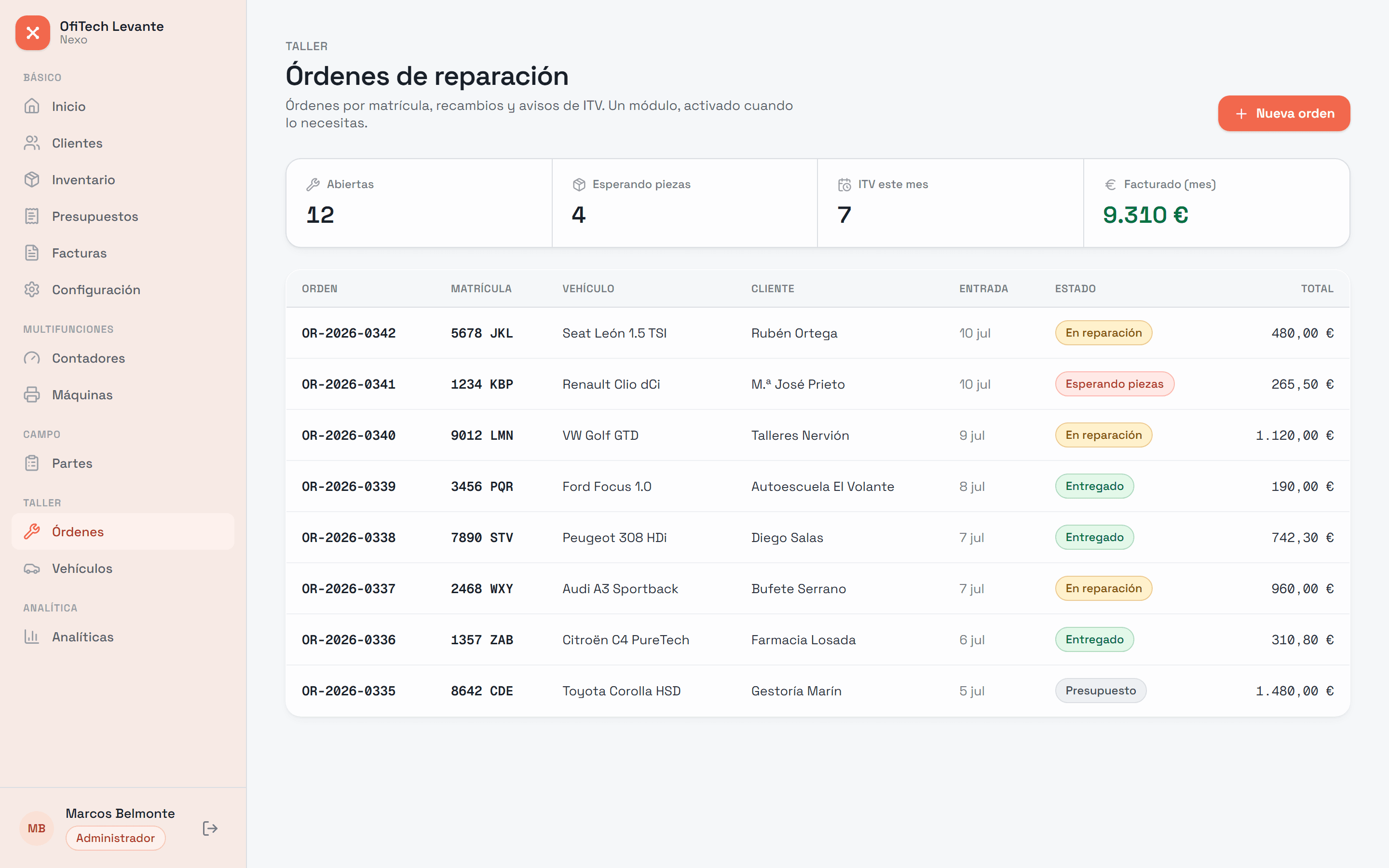Go to Clientes section

(x=123, y=143)
